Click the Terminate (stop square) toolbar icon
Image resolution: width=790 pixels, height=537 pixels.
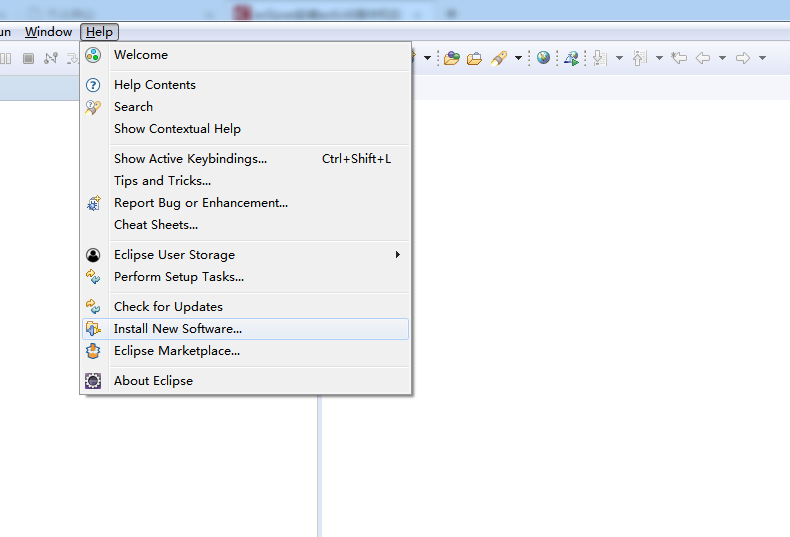click(29, 58)
